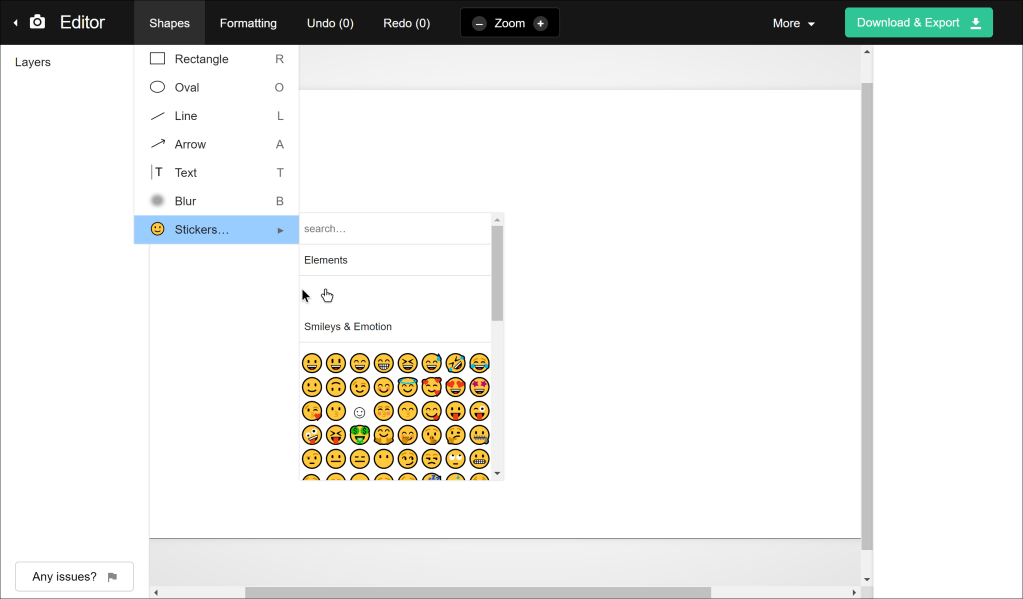The height and width of the screenshot is (599, 1023).
Task: Add the money-mouth face emoji sticker
Action: (360, 435)
